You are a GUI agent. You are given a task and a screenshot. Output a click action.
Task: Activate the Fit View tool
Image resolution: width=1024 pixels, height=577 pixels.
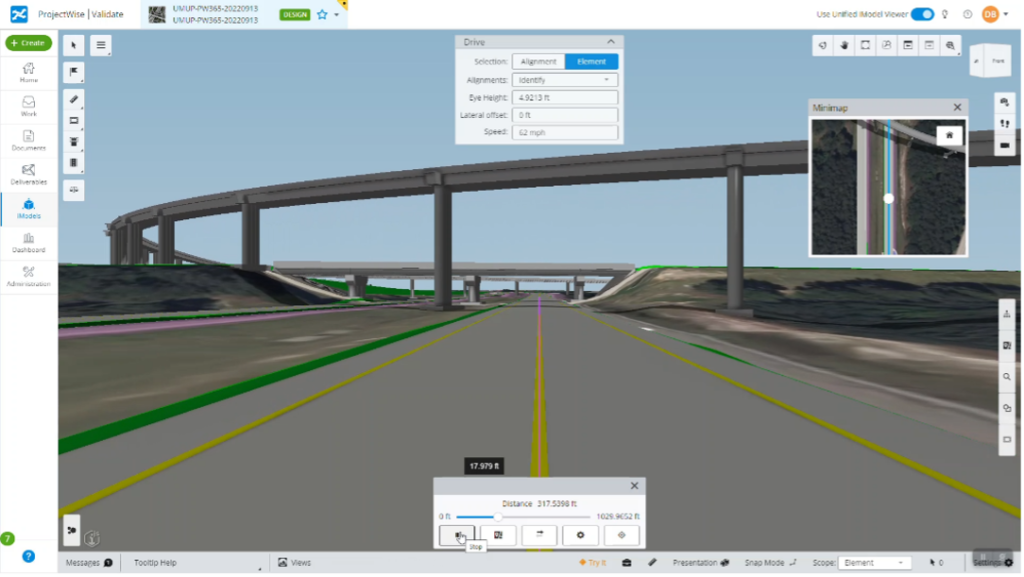click(864, 45)
